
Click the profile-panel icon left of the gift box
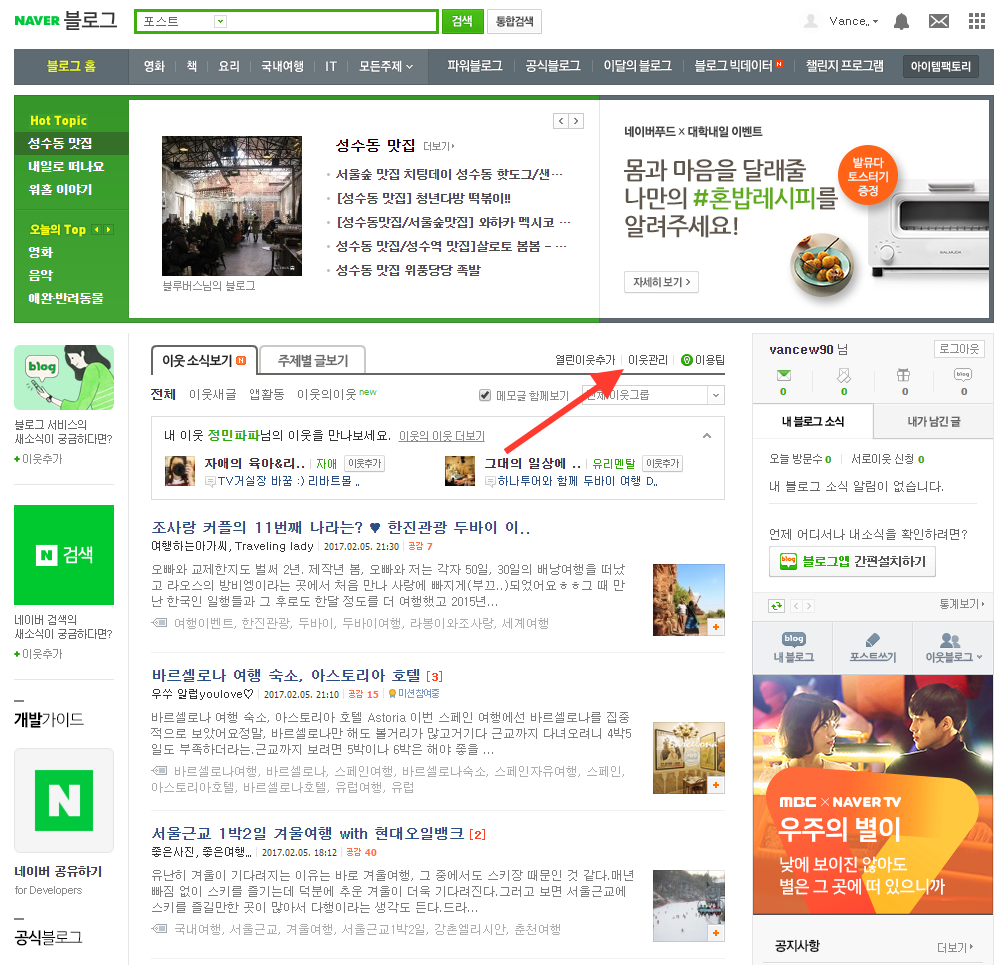(843, 375)
